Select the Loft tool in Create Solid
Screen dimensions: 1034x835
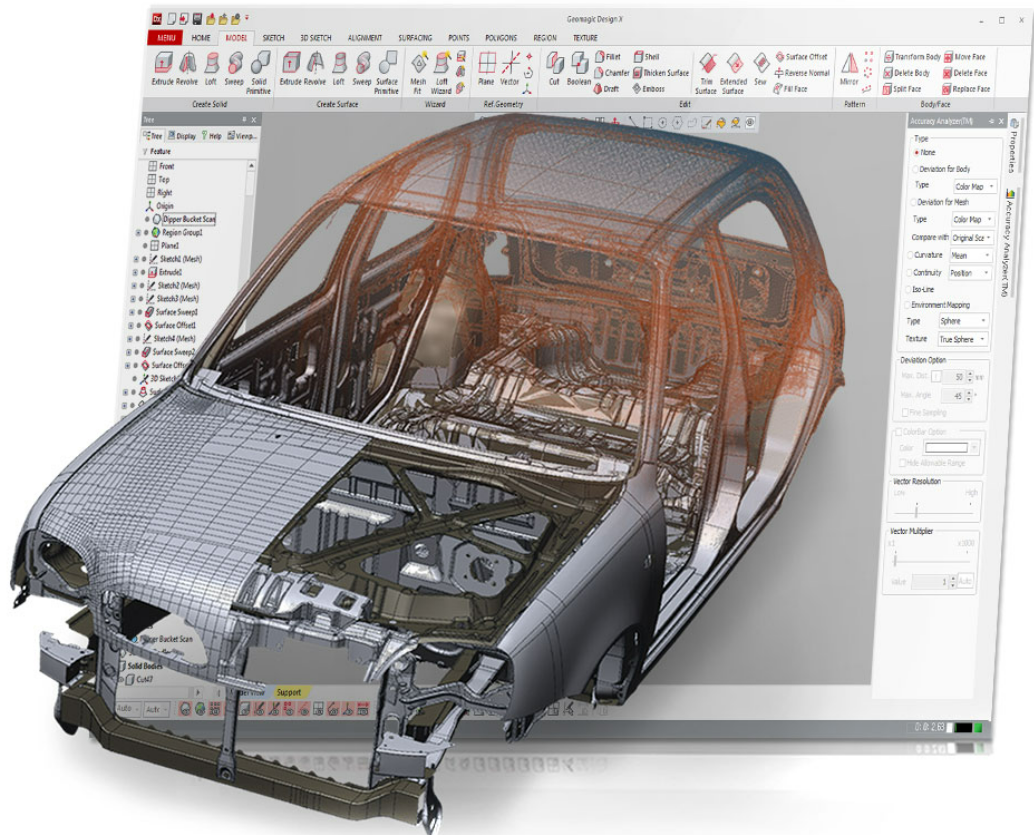click(x=211, y=69)
